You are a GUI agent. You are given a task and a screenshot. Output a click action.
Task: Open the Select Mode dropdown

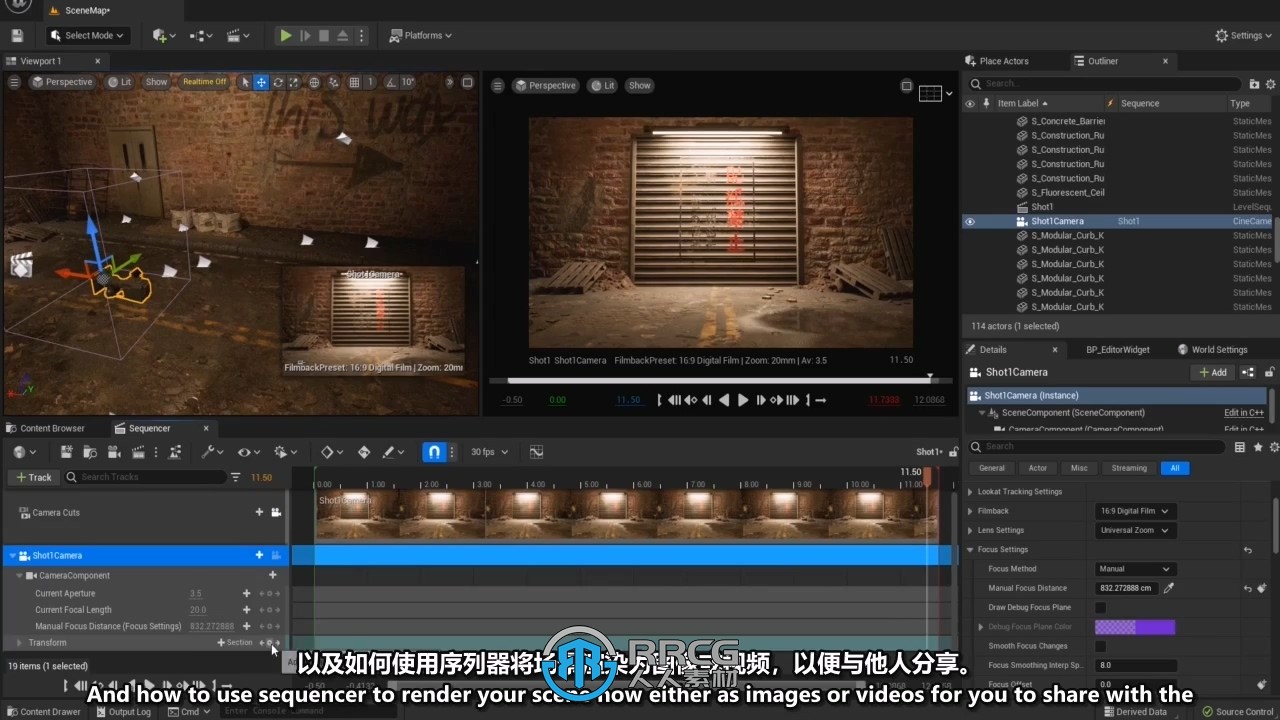(x=87, y=35)
